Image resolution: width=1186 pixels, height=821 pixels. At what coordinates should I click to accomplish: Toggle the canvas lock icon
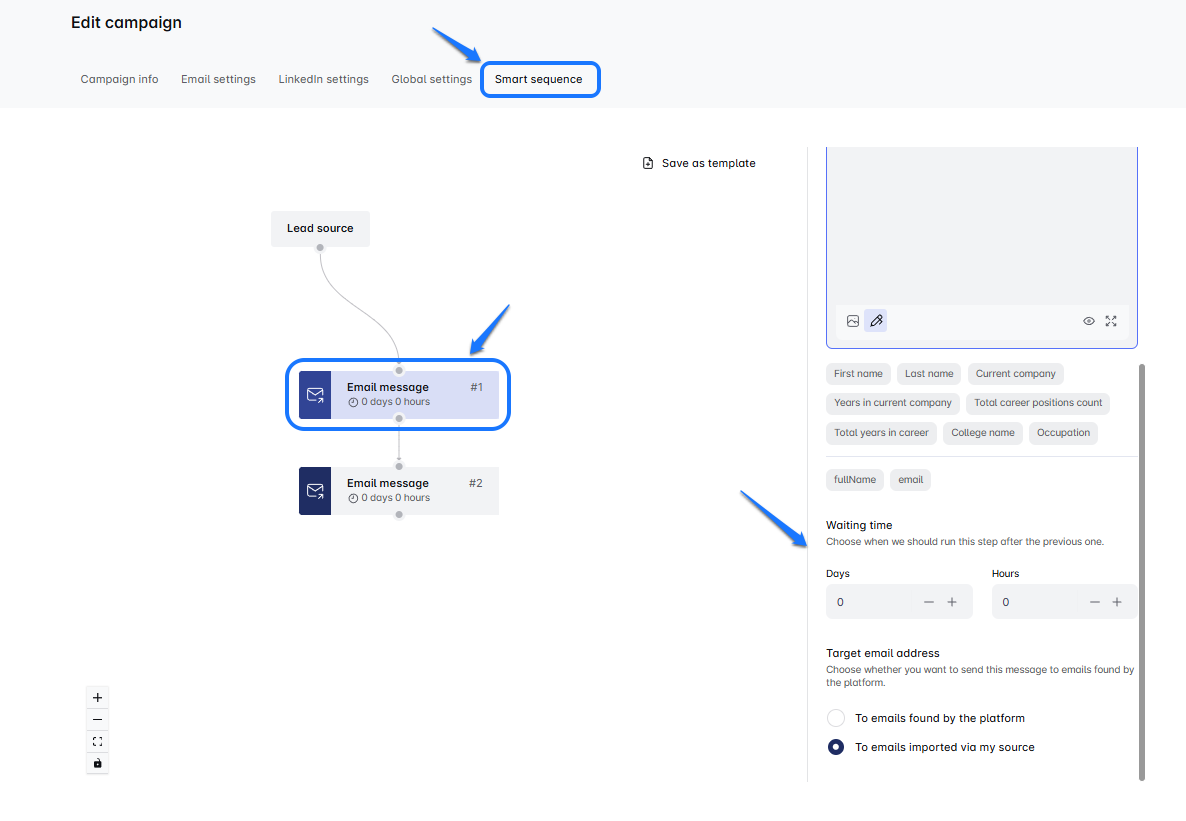tap(97, 764)
